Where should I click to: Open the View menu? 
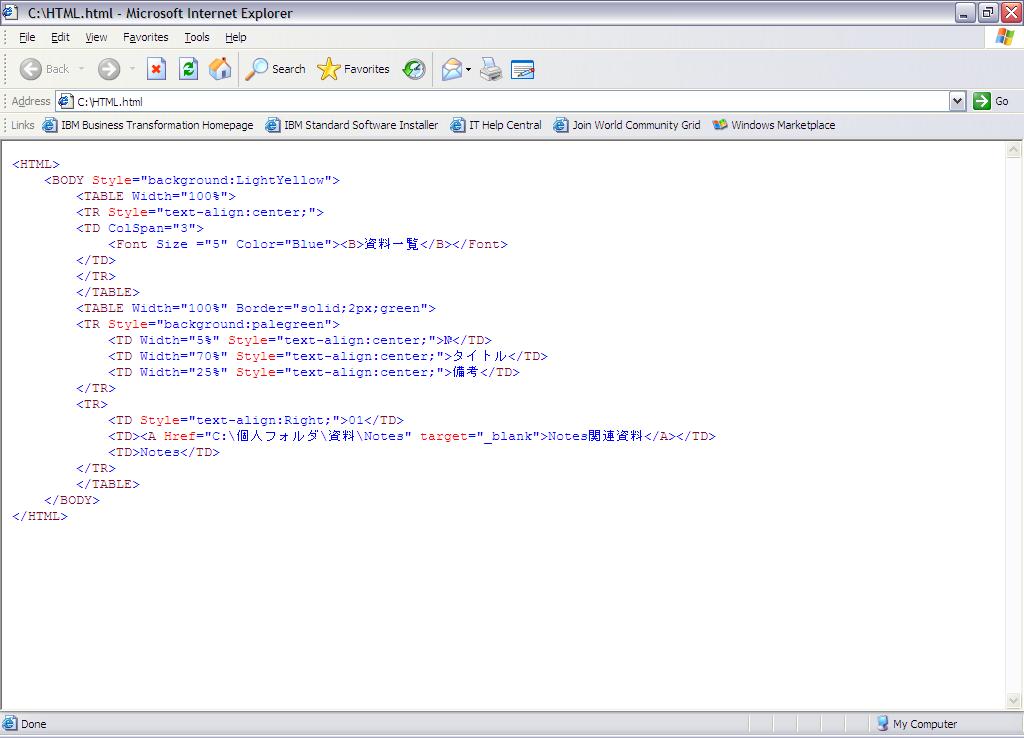(96, 37)
